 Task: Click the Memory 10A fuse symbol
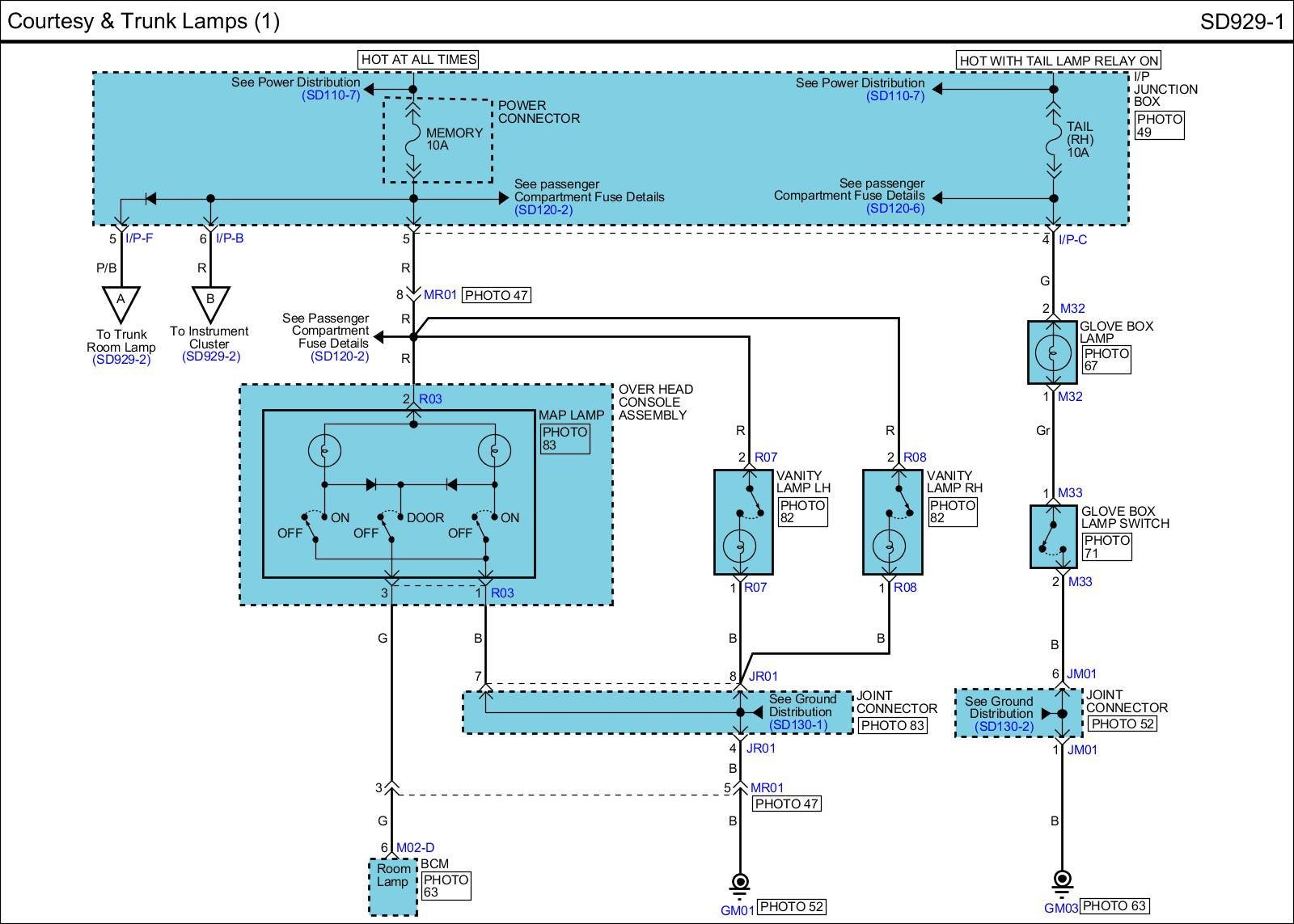413,139
